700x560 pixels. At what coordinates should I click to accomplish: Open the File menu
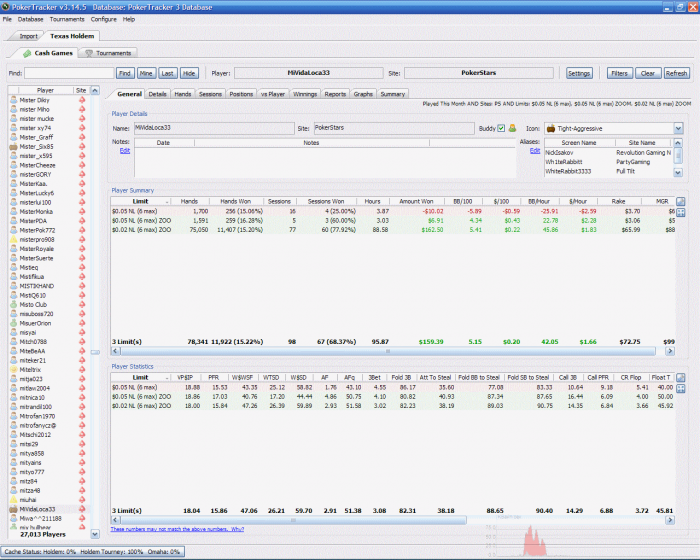coord(7,19)
